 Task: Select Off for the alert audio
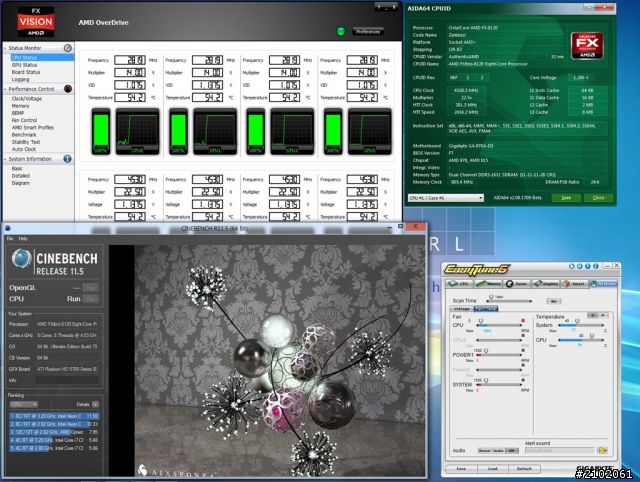coord(512,451)
